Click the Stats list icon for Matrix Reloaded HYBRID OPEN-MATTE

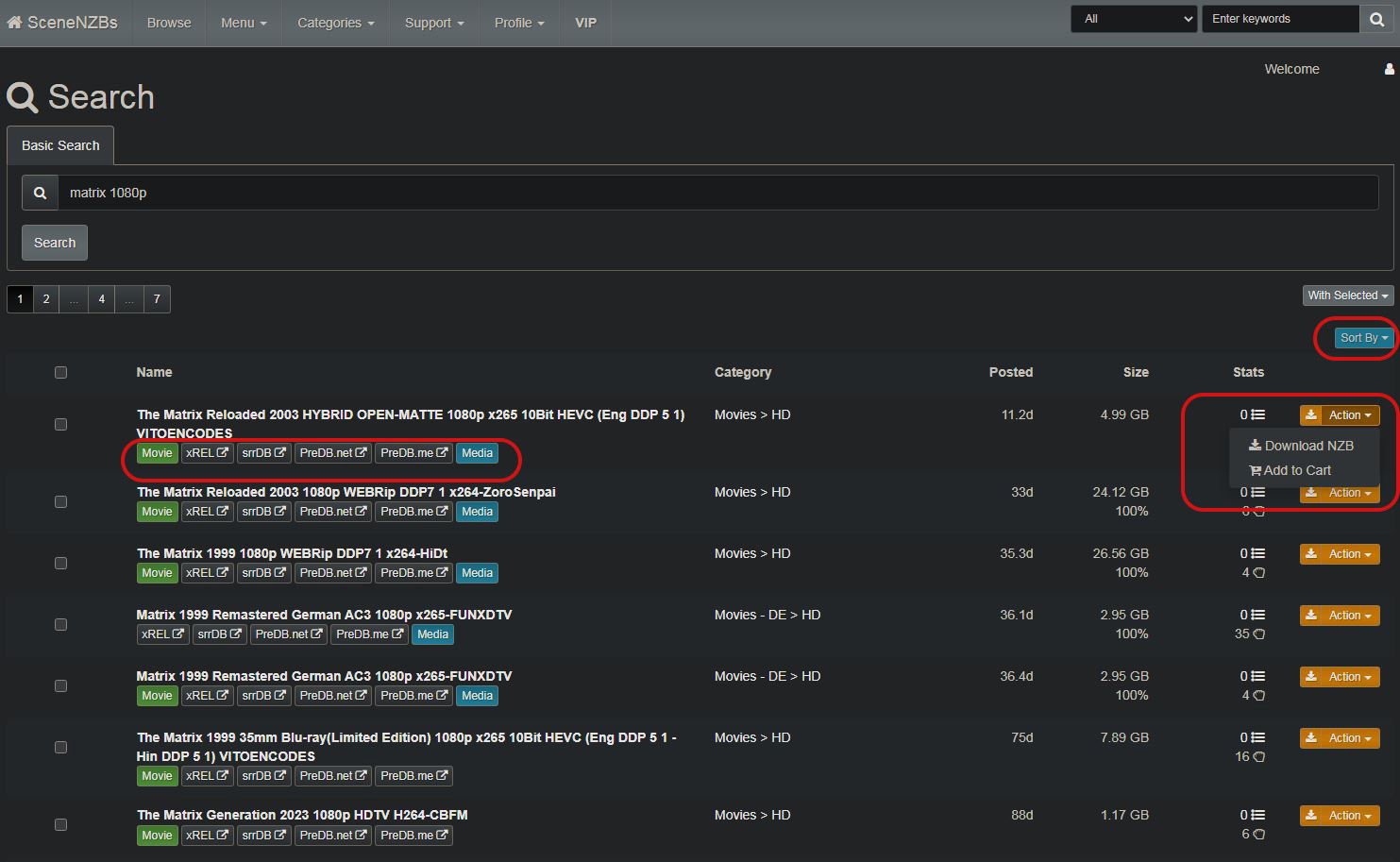[x=1257, y=414]
